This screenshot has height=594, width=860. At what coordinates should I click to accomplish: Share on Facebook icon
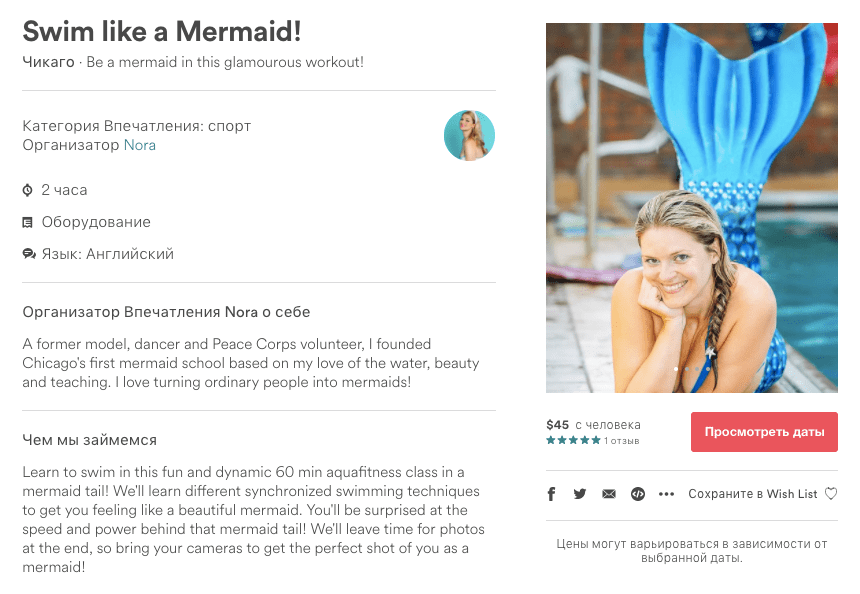tap(551, 494)
